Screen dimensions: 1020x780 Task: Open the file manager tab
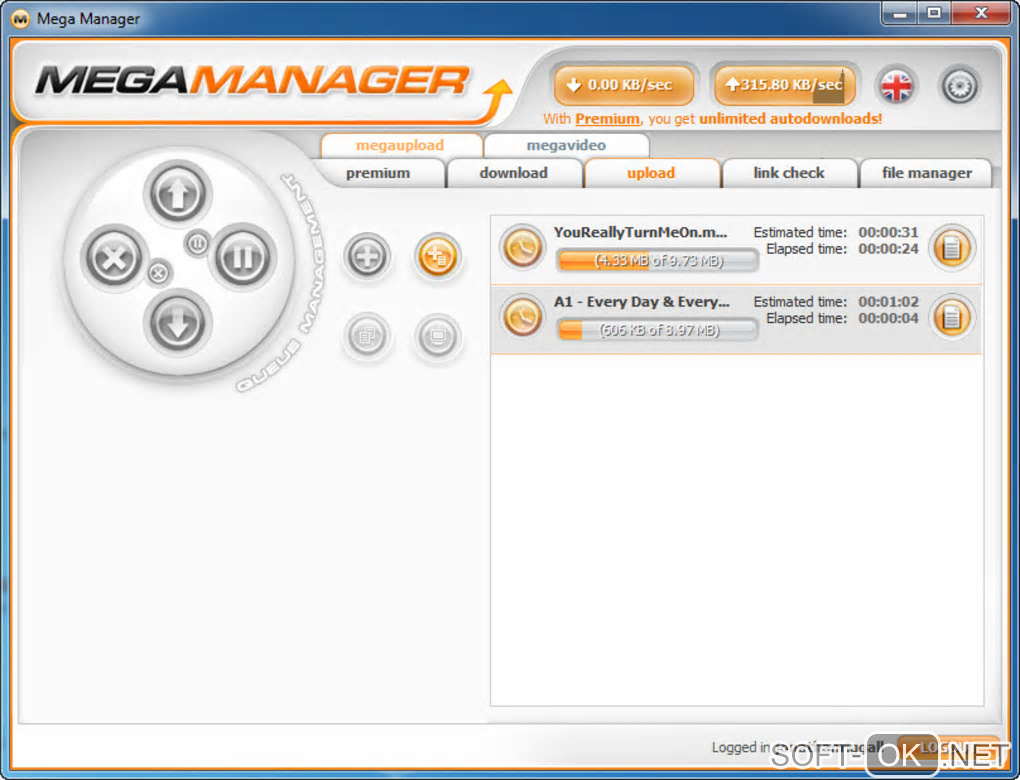(x=926, y=173)
